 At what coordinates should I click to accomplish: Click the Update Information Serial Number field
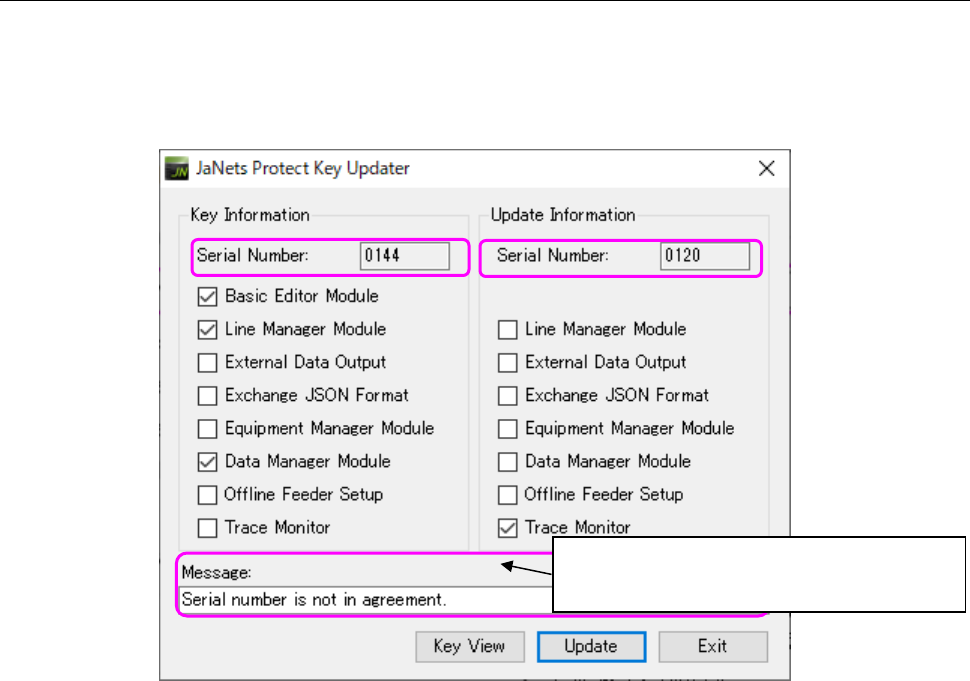[705, 256]
